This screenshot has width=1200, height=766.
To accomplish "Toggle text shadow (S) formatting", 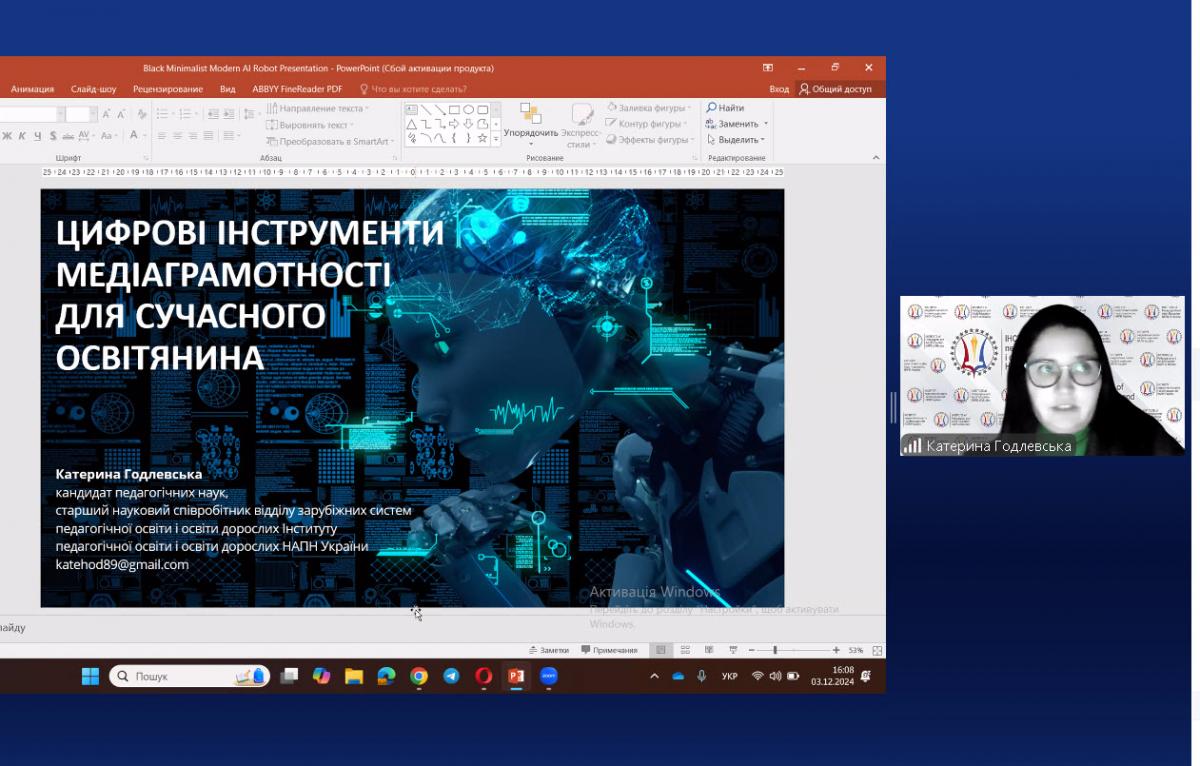I will tap(53, 136).
